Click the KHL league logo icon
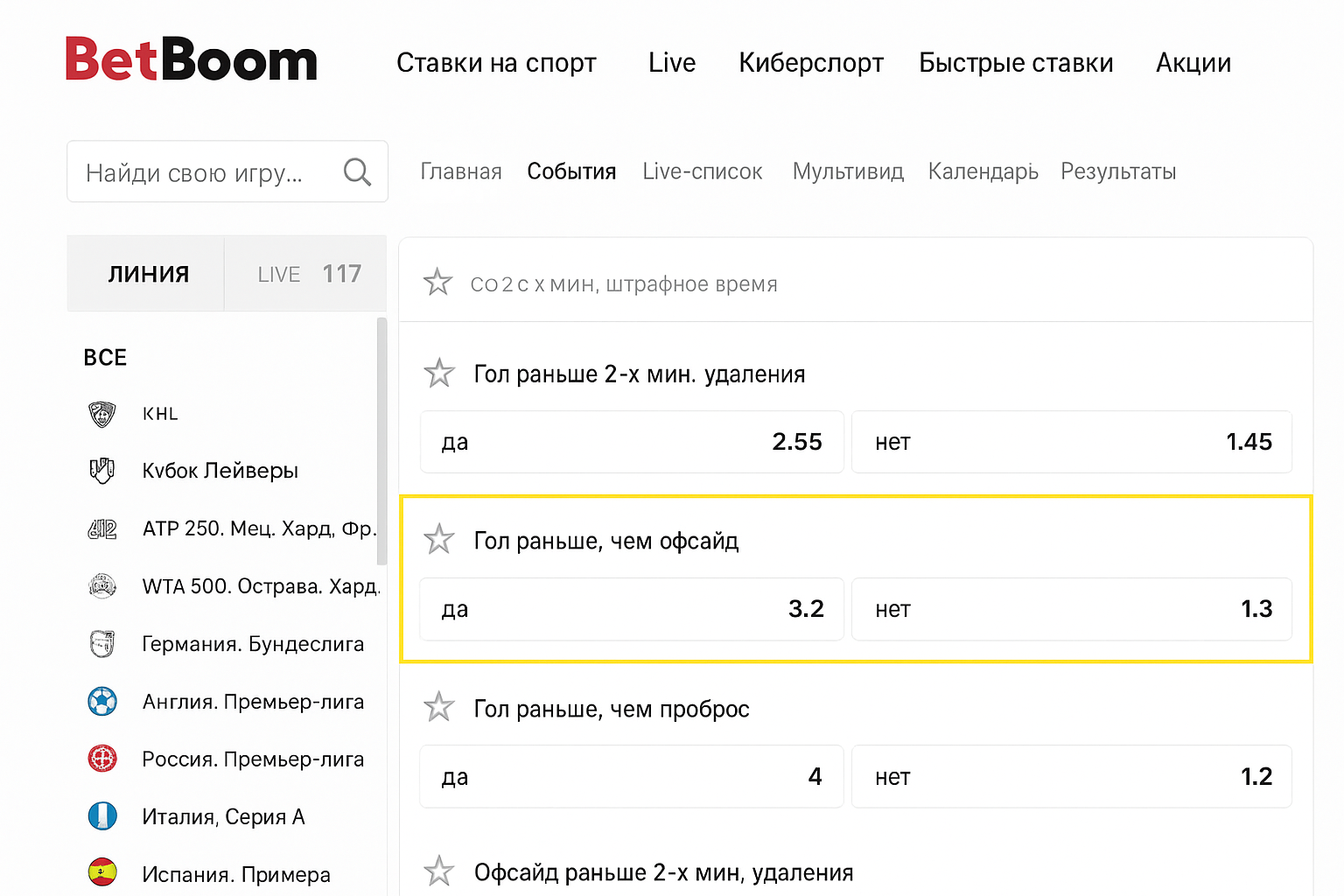This screenshot has height=896, width=1344. tap(102, 414)
